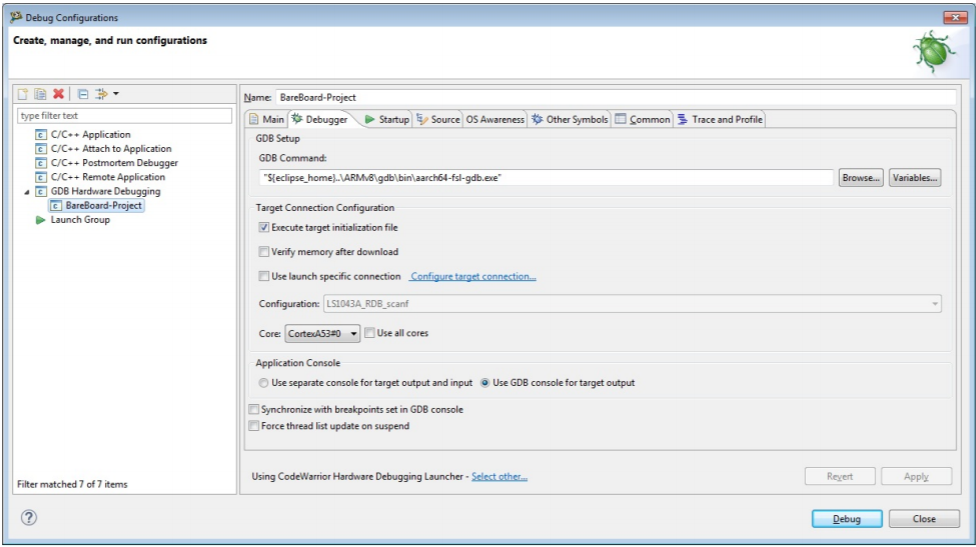Close the dialog using the title bar X

[x=955, y=17]
